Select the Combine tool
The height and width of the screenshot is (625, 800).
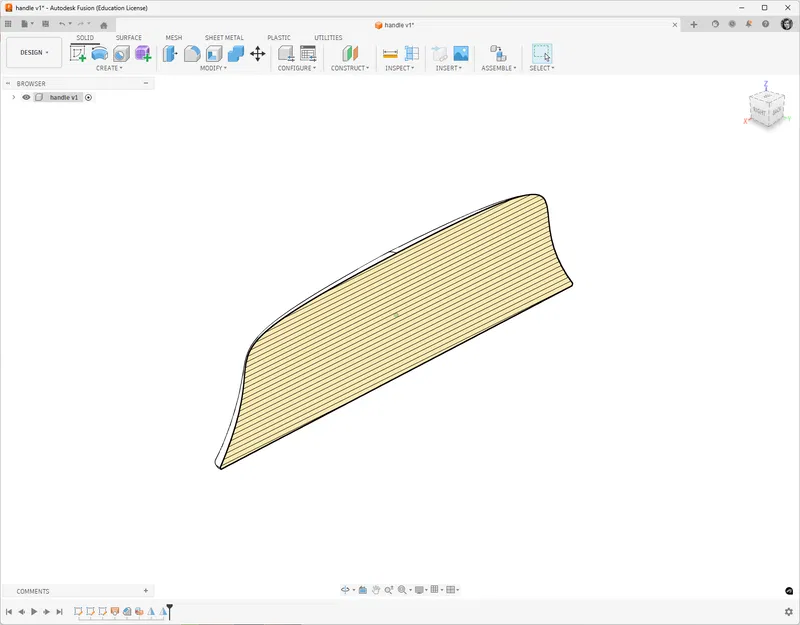click(236, 54)
